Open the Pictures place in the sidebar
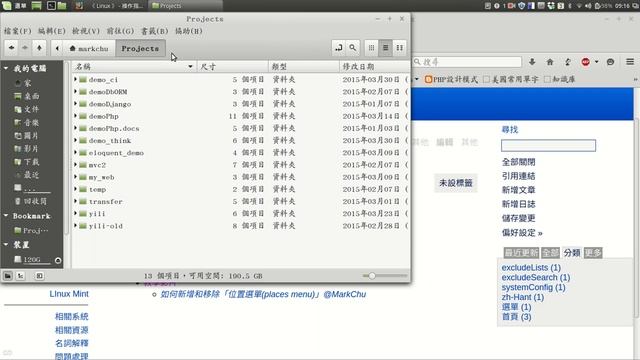640x360 pixels. [x=27, y=136]
